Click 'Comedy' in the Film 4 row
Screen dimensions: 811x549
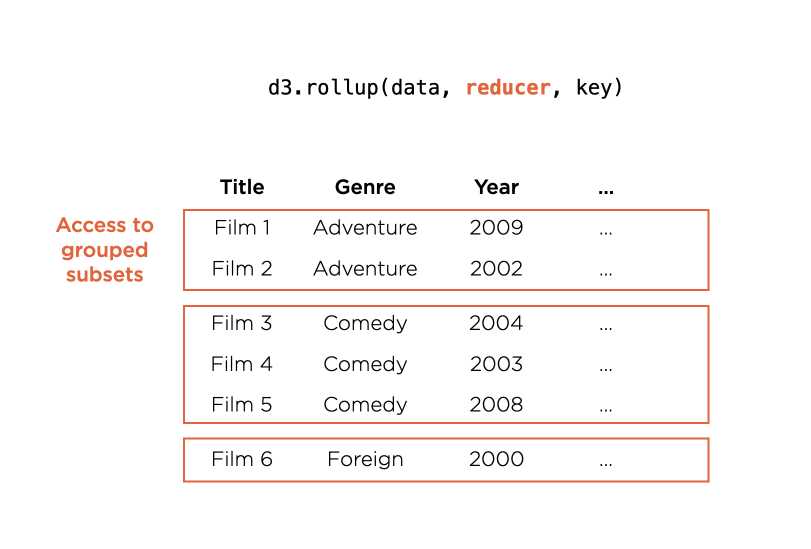[x=365, y=364]
